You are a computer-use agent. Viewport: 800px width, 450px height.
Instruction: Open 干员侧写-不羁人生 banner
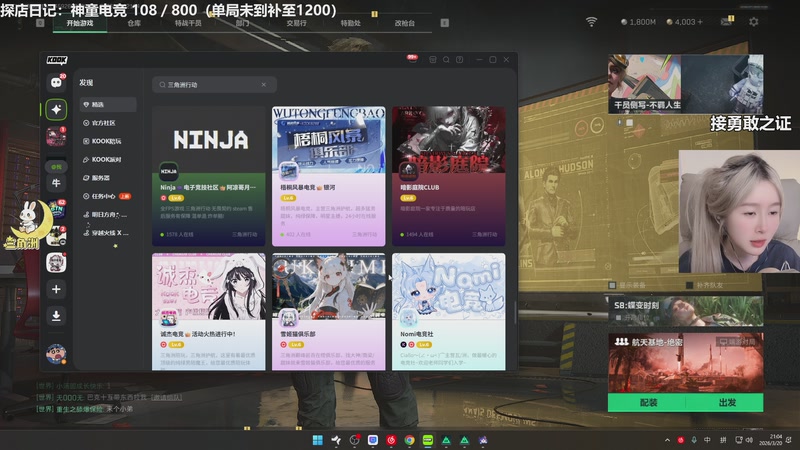tap(686, 84)
